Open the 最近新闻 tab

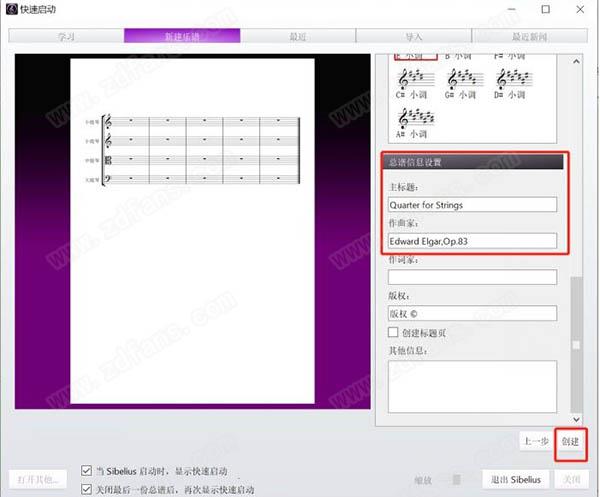click(530, 36)
